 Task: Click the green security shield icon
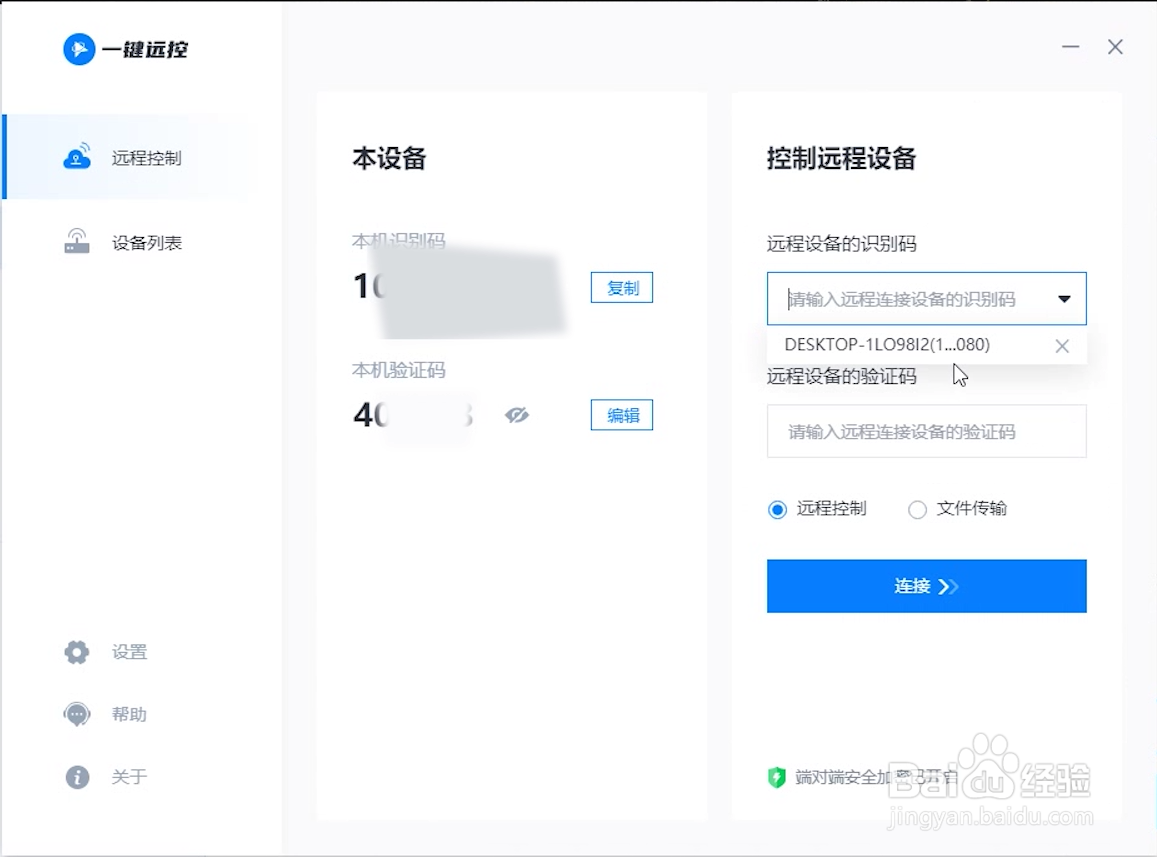(x=777, y=778)
